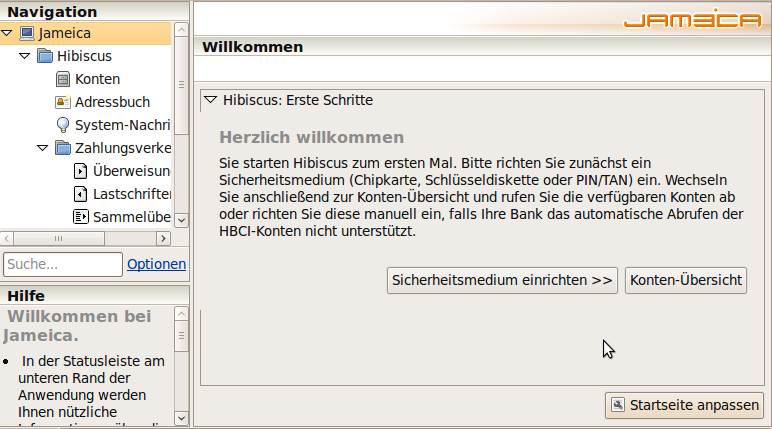
Task: Collapse the 'Hibiscus: Erste Schritte' section
Action: tap(211, 100)
